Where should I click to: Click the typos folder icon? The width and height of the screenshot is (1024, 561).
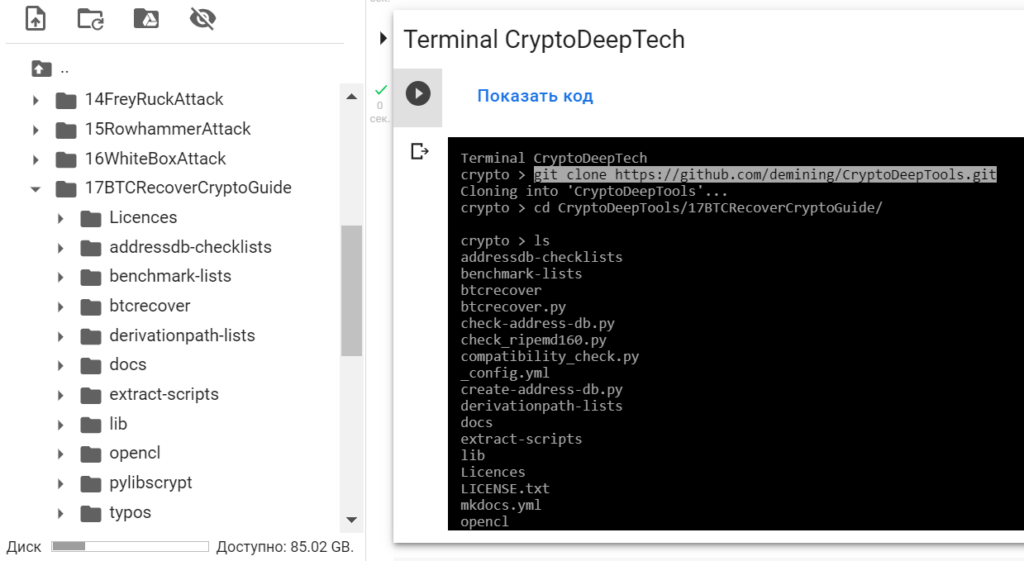pos(91,514)
